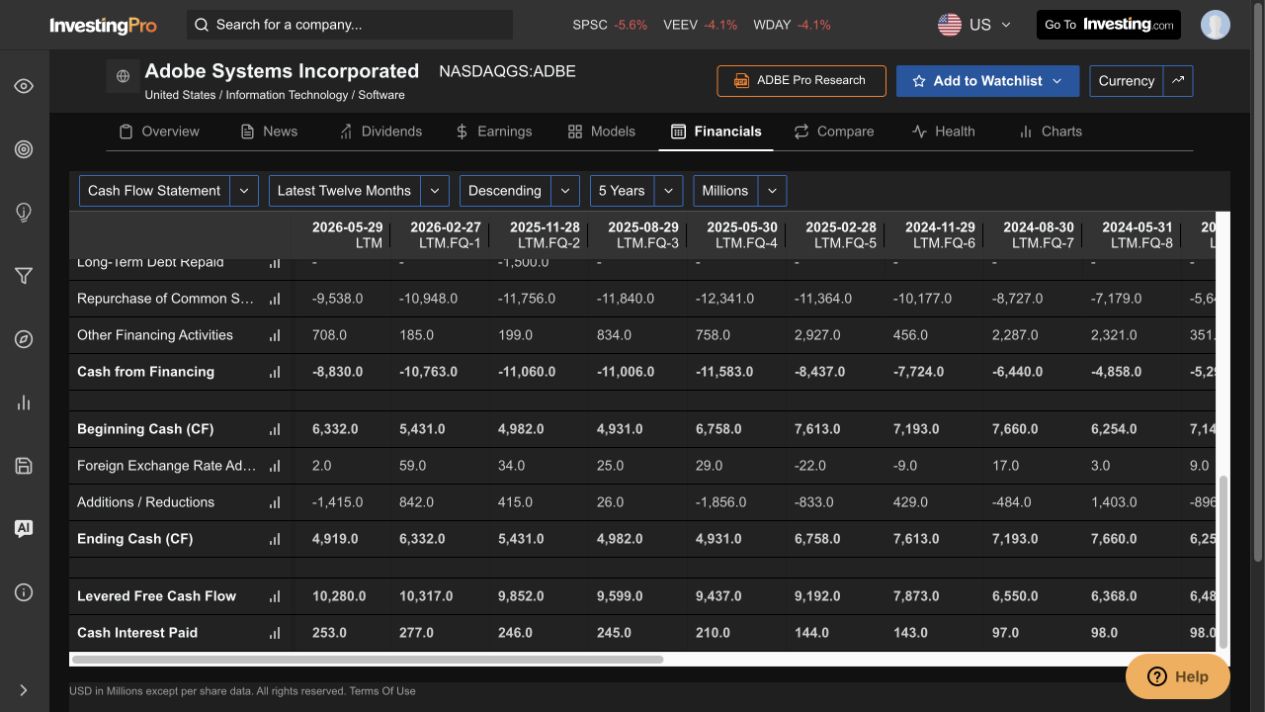Switch to the Overview tab
1265x712 pixels.
point(158,131)
